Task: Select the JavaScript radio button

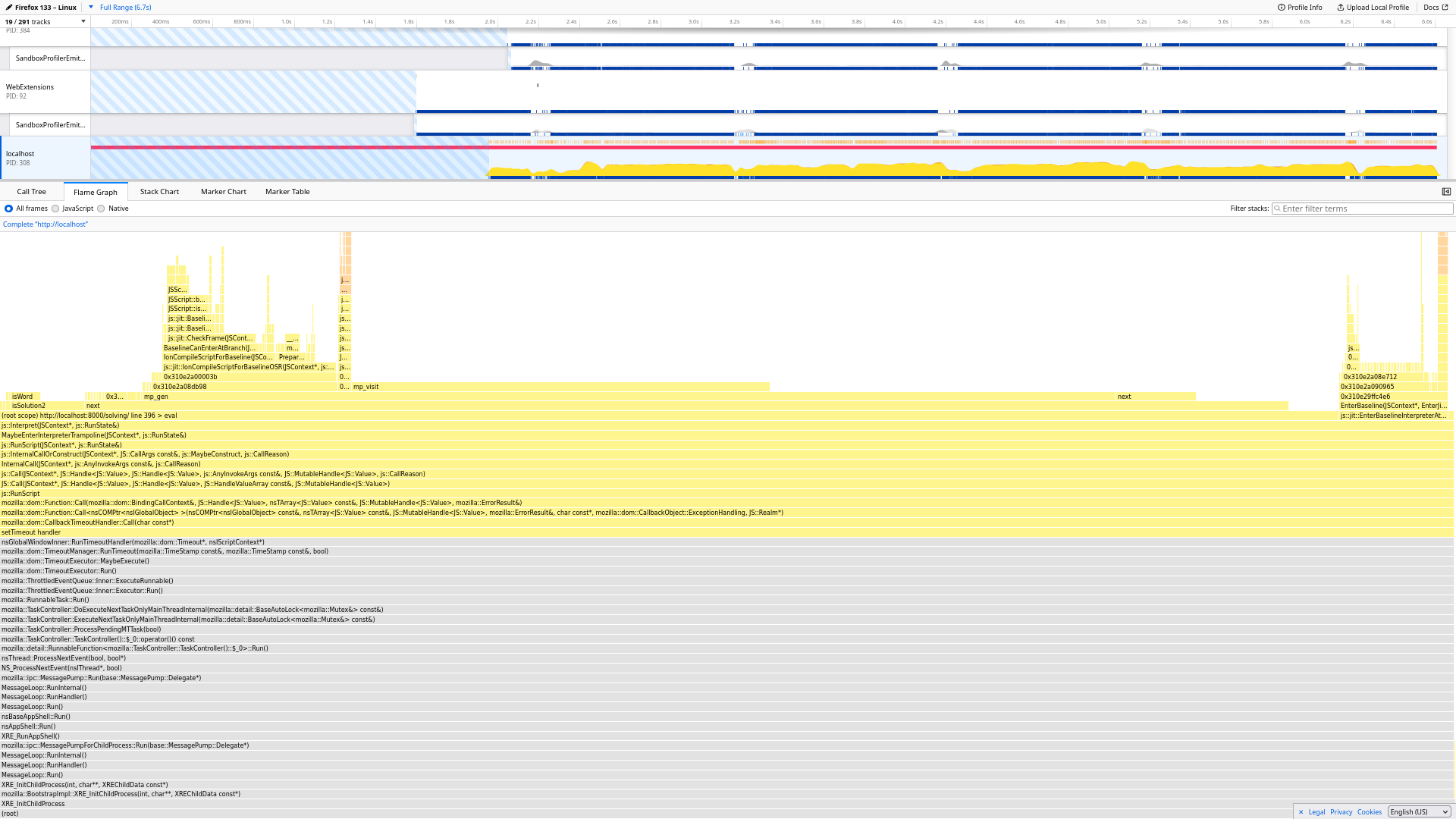Action: [55, 209]
